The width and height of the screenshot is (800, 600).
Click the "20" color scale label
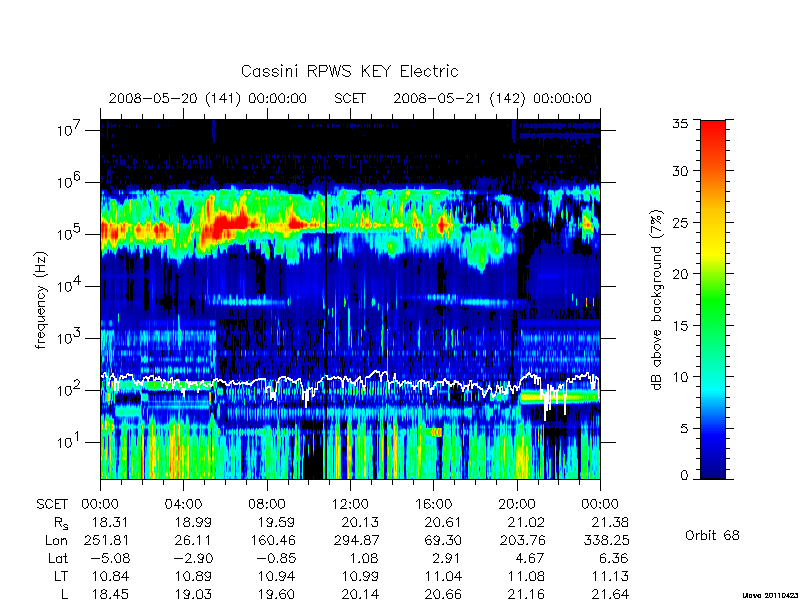680,273
